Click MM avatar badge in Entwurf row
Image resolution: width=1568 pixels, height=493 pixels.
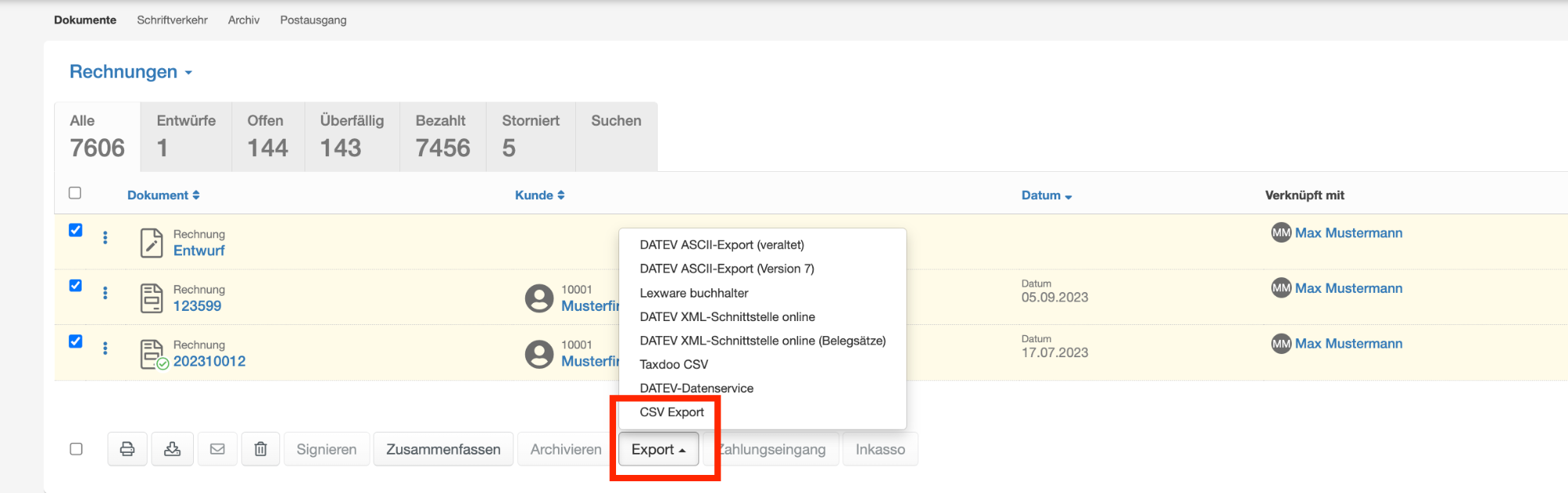pos(1282,233)
